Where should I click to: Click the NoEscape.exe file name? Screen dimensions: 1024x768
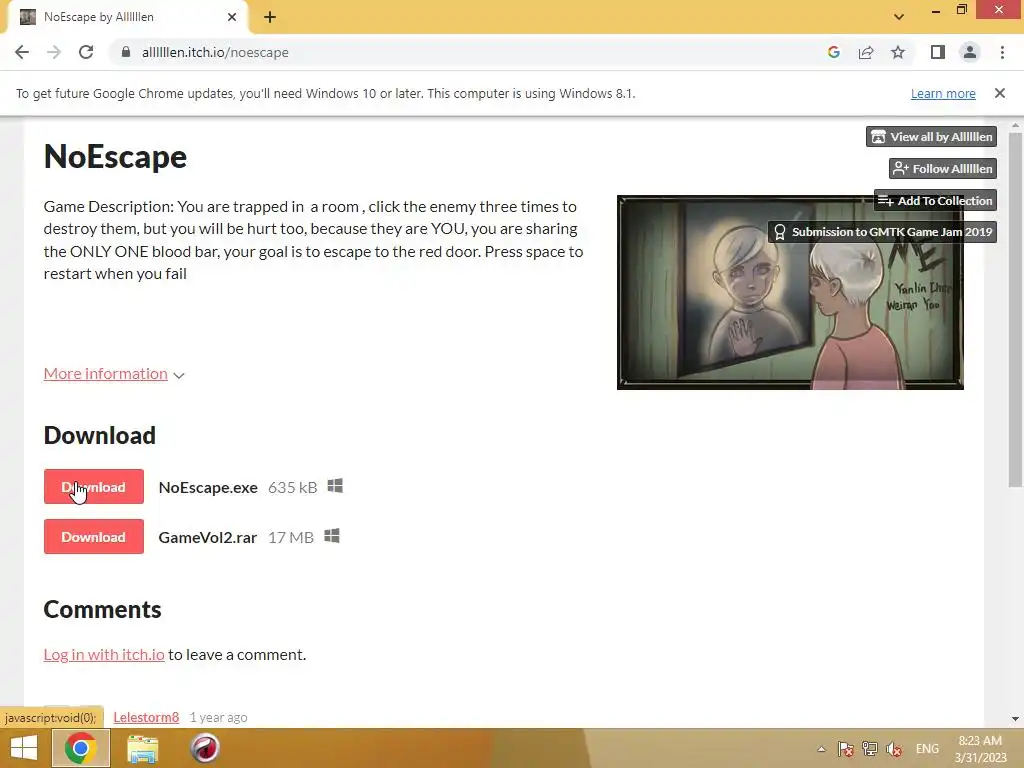click(x=208, y=487)
